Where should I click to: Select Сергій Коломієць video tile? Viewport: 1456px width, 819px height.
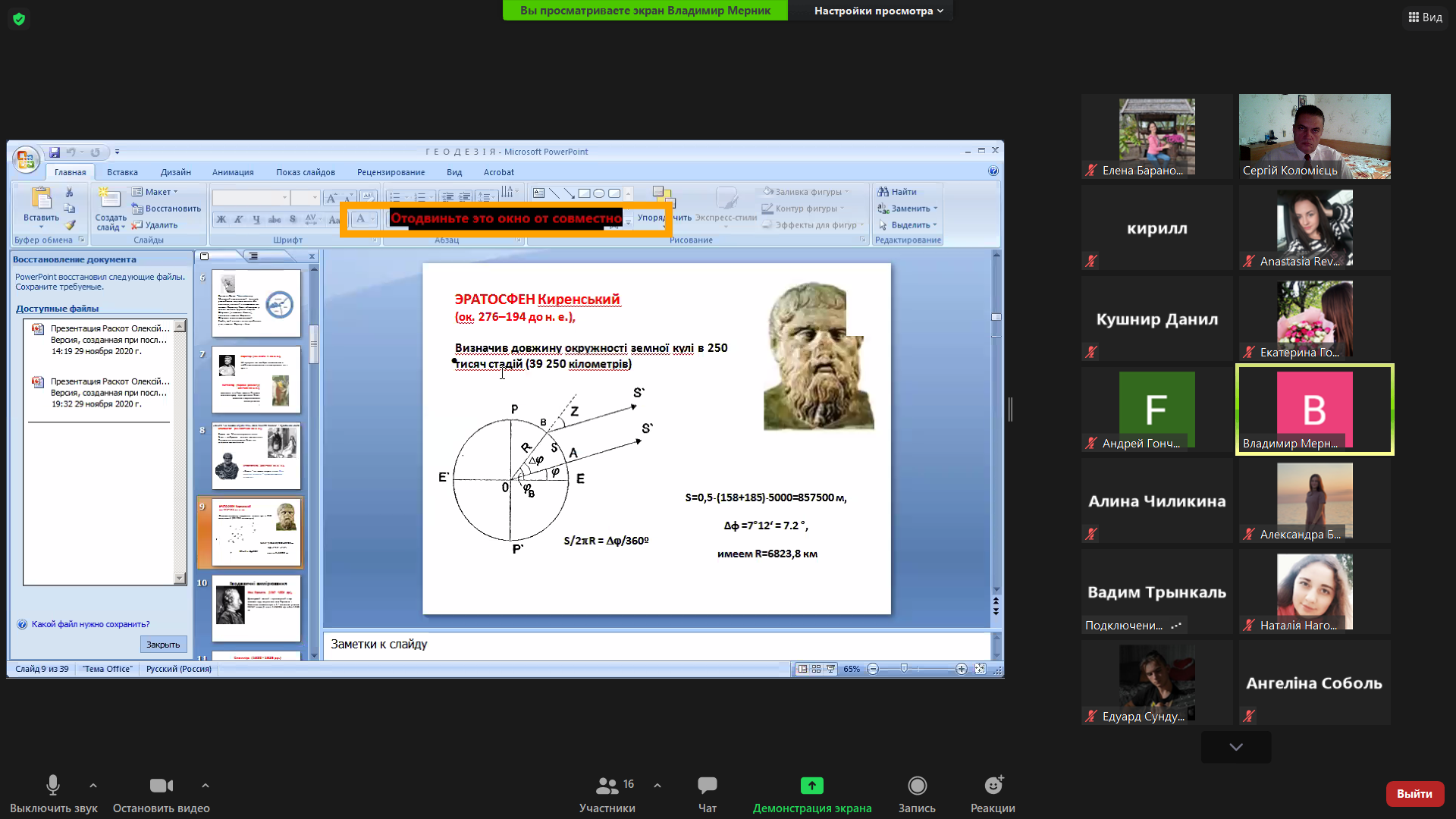[x=1314, y=136]
